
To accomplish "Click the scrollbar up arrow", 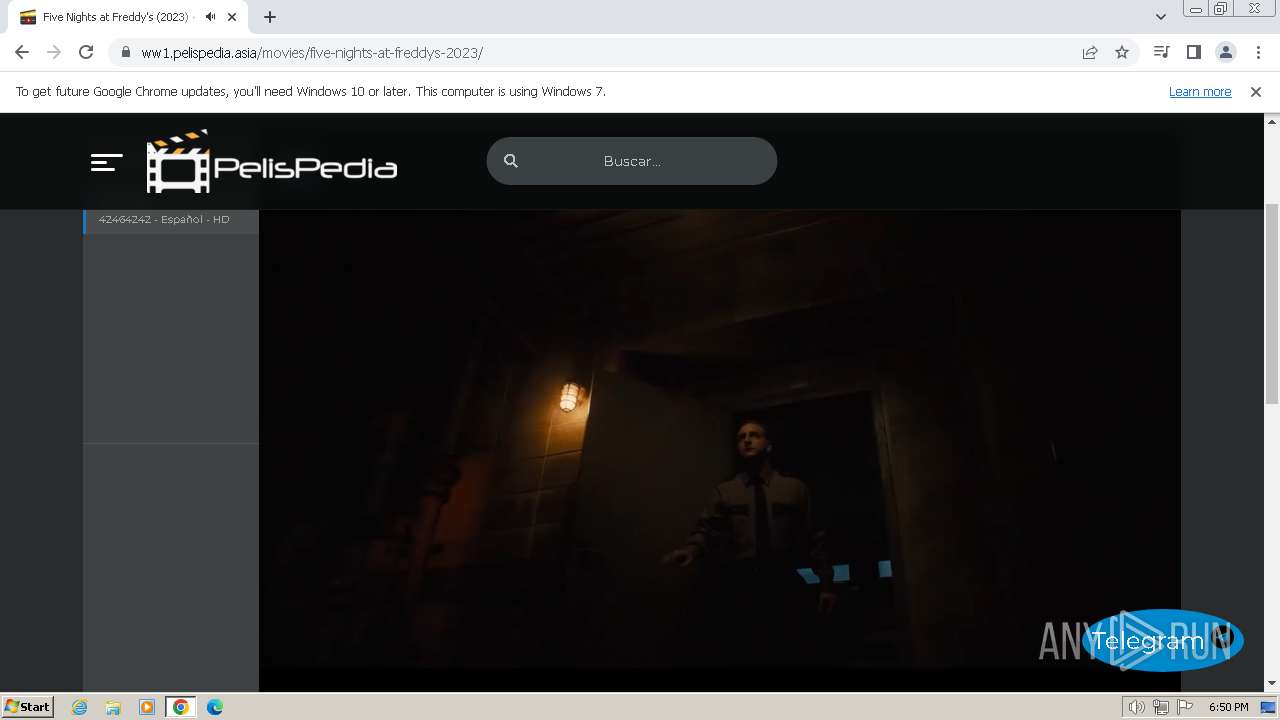I will tap(1272, 121).
